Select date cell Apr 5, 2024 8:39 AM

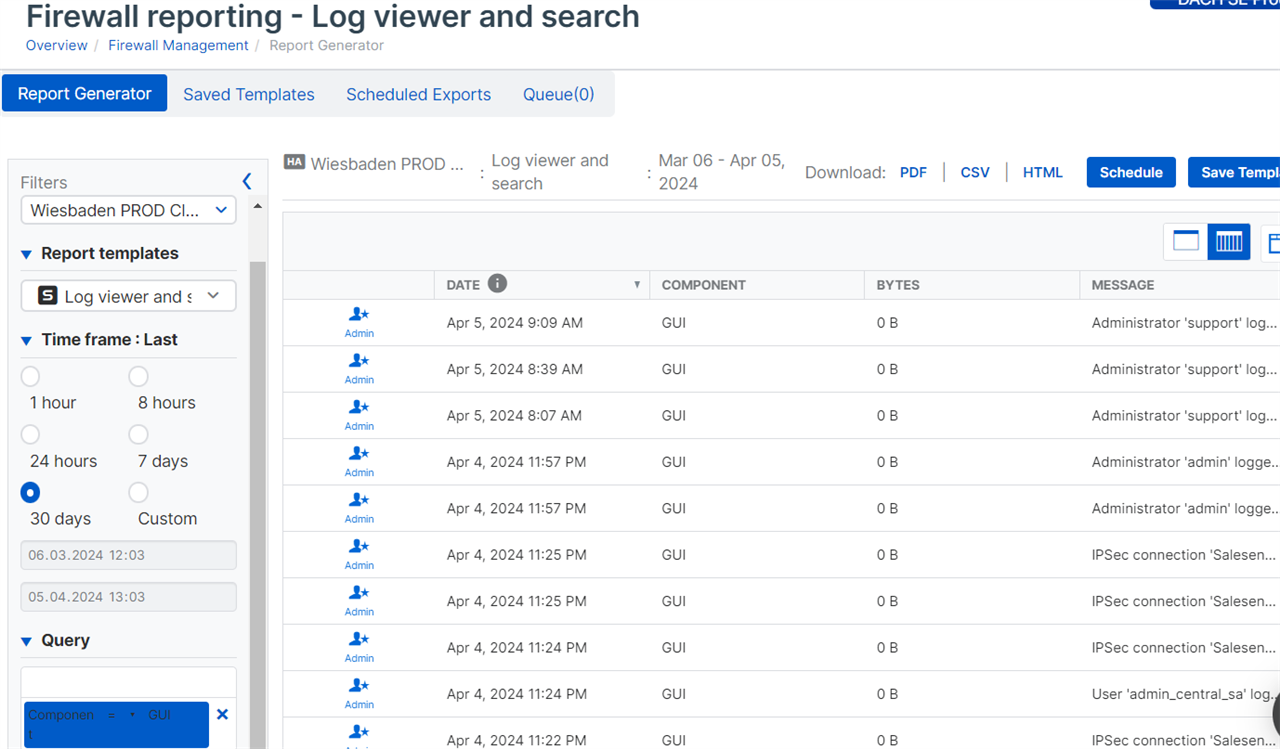click(x=515, y=369)
